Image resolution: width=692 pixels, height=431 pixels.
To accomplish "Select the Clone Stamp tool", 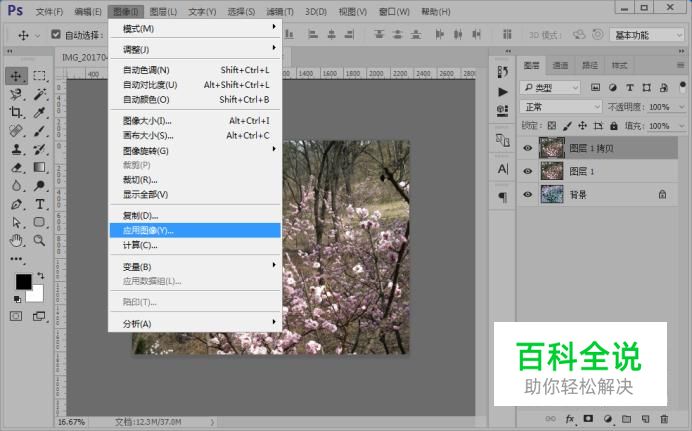I will click(x=16, y=149).
